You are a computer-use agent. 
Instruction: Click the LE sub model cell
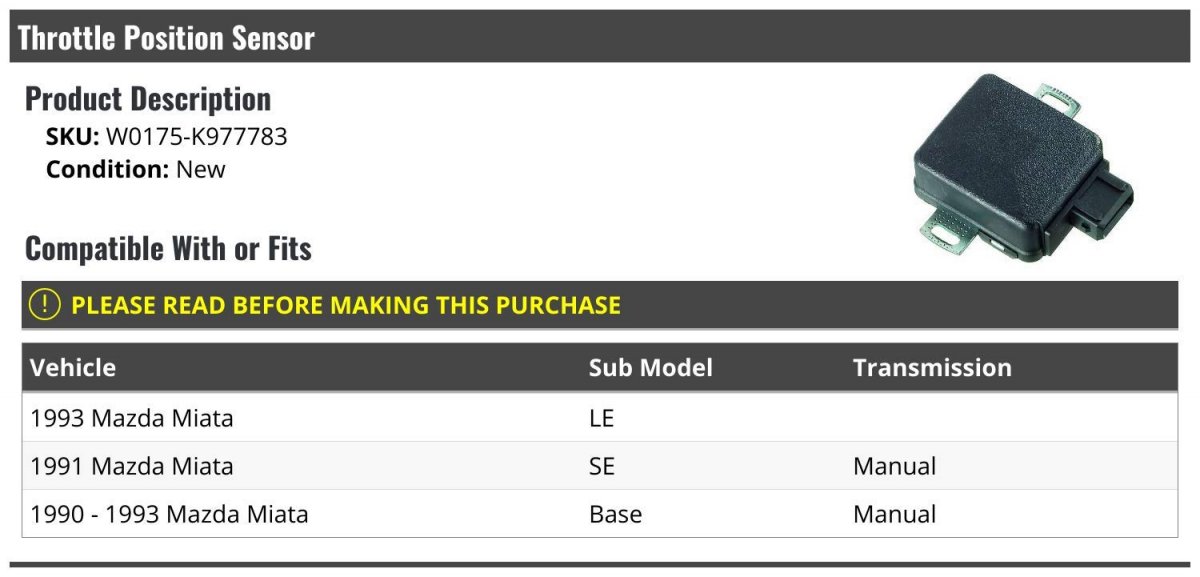click(x=601, y=417)
